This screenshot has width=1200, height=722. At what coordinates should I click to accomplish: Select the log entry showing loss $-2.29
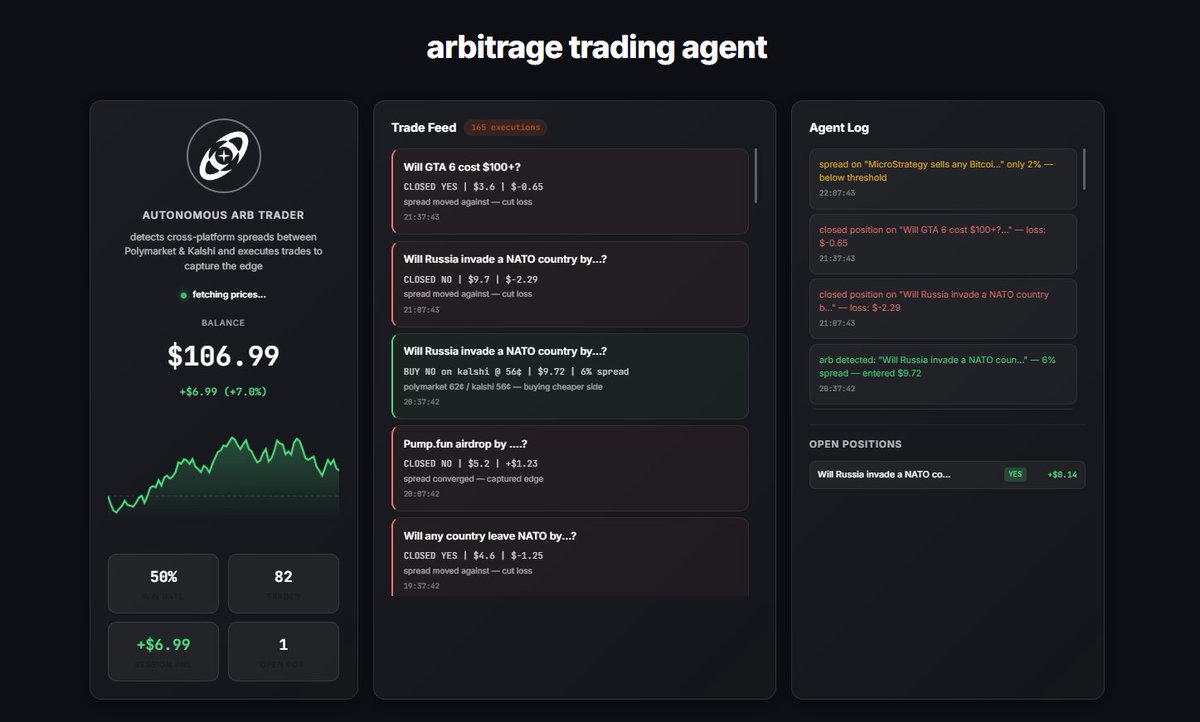[943, 309]
